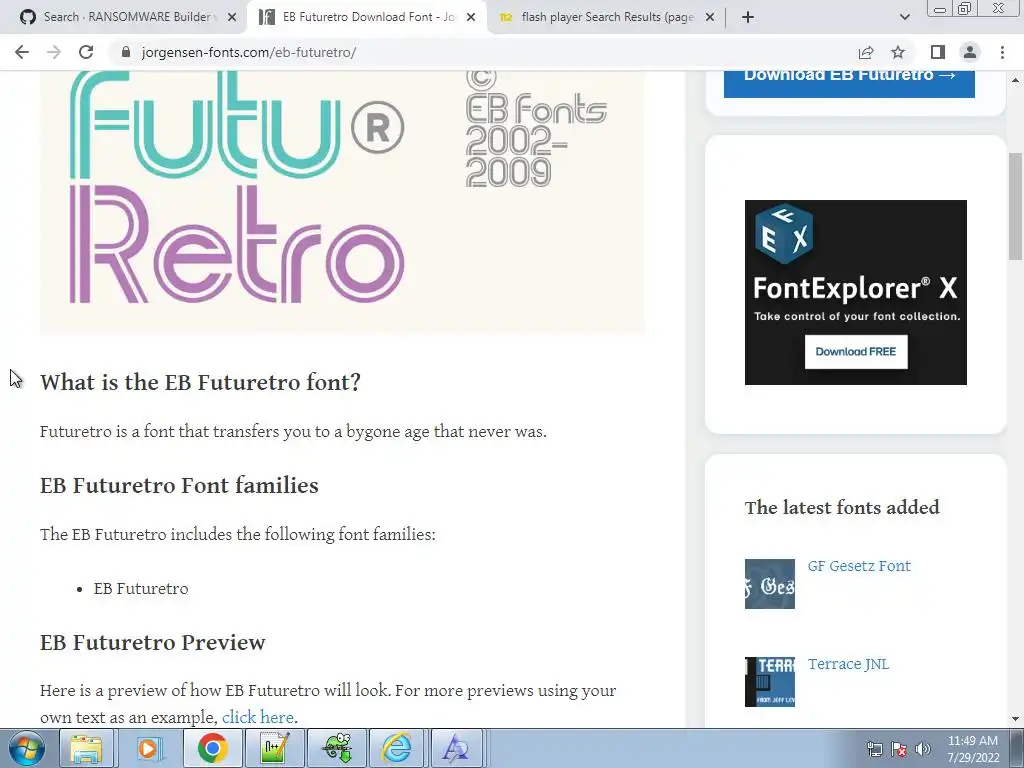Image resolution: width=1024 pixels, height=768 pixels.
Task: Open the Windows Start menu
Action: (27, 748)
